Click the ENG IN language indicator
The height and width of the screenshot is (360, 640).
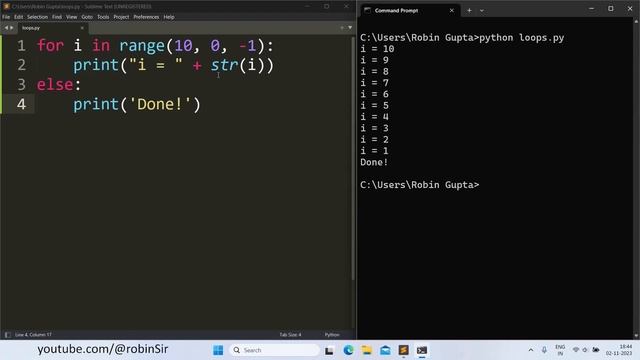(560, 350)
